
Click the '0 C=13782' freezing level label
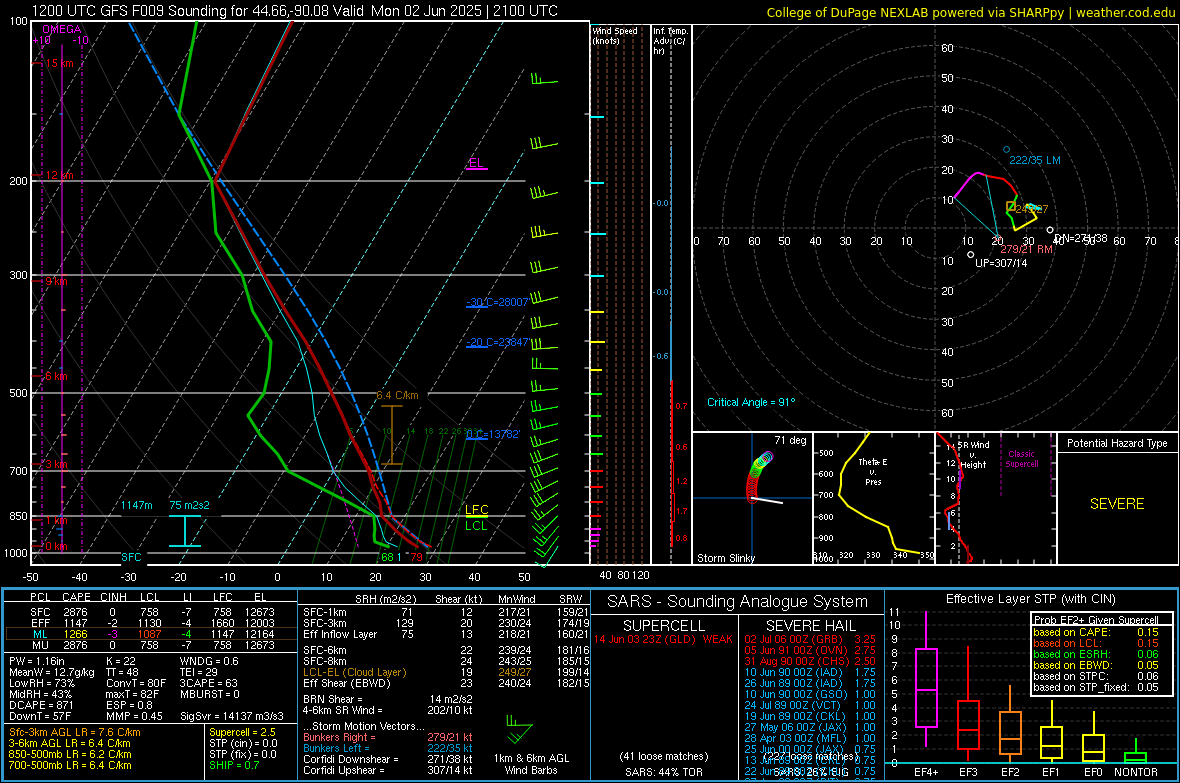(493, 434)
